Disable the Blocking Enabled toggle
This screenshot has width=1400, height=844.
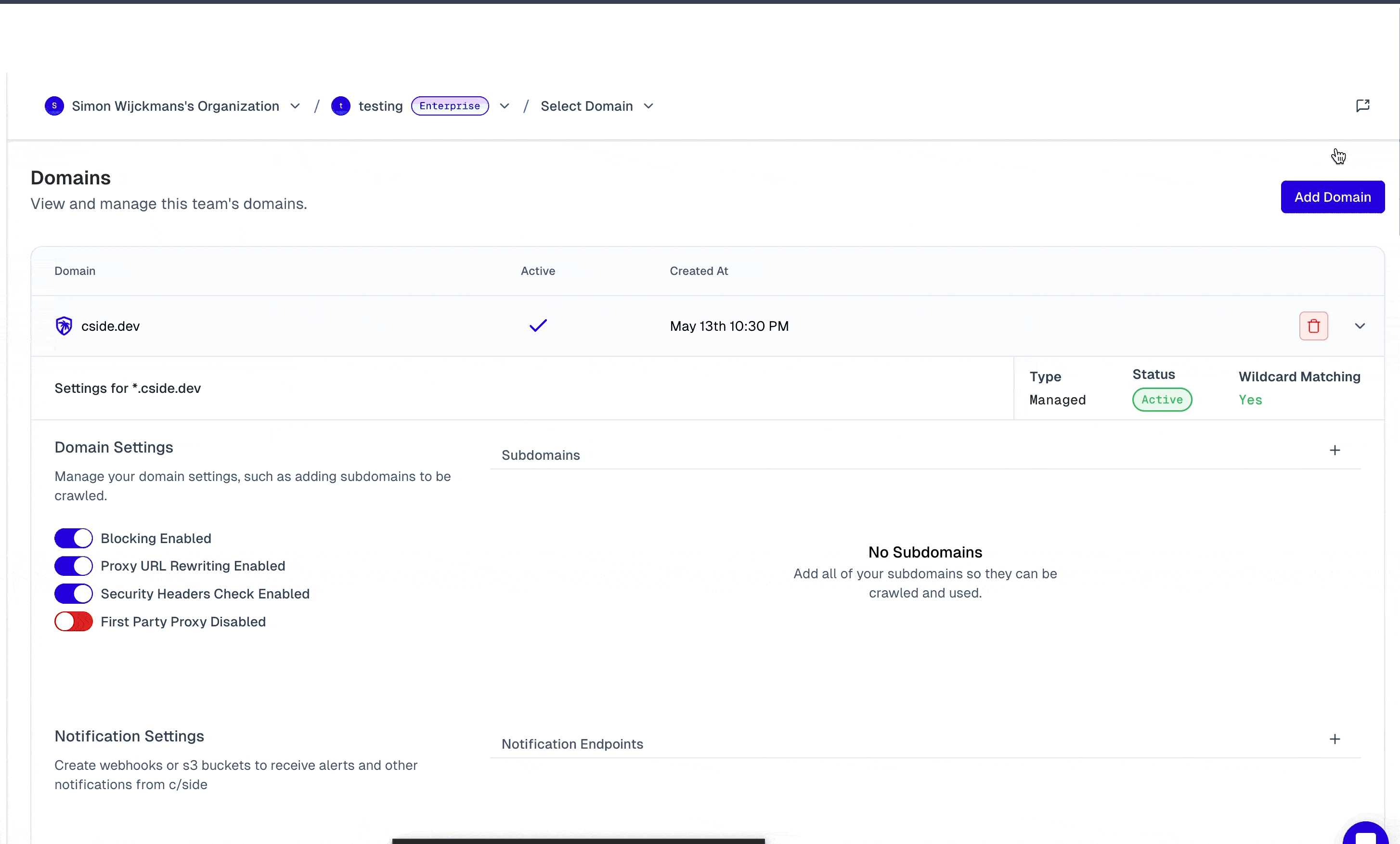[x=73, y=538]
